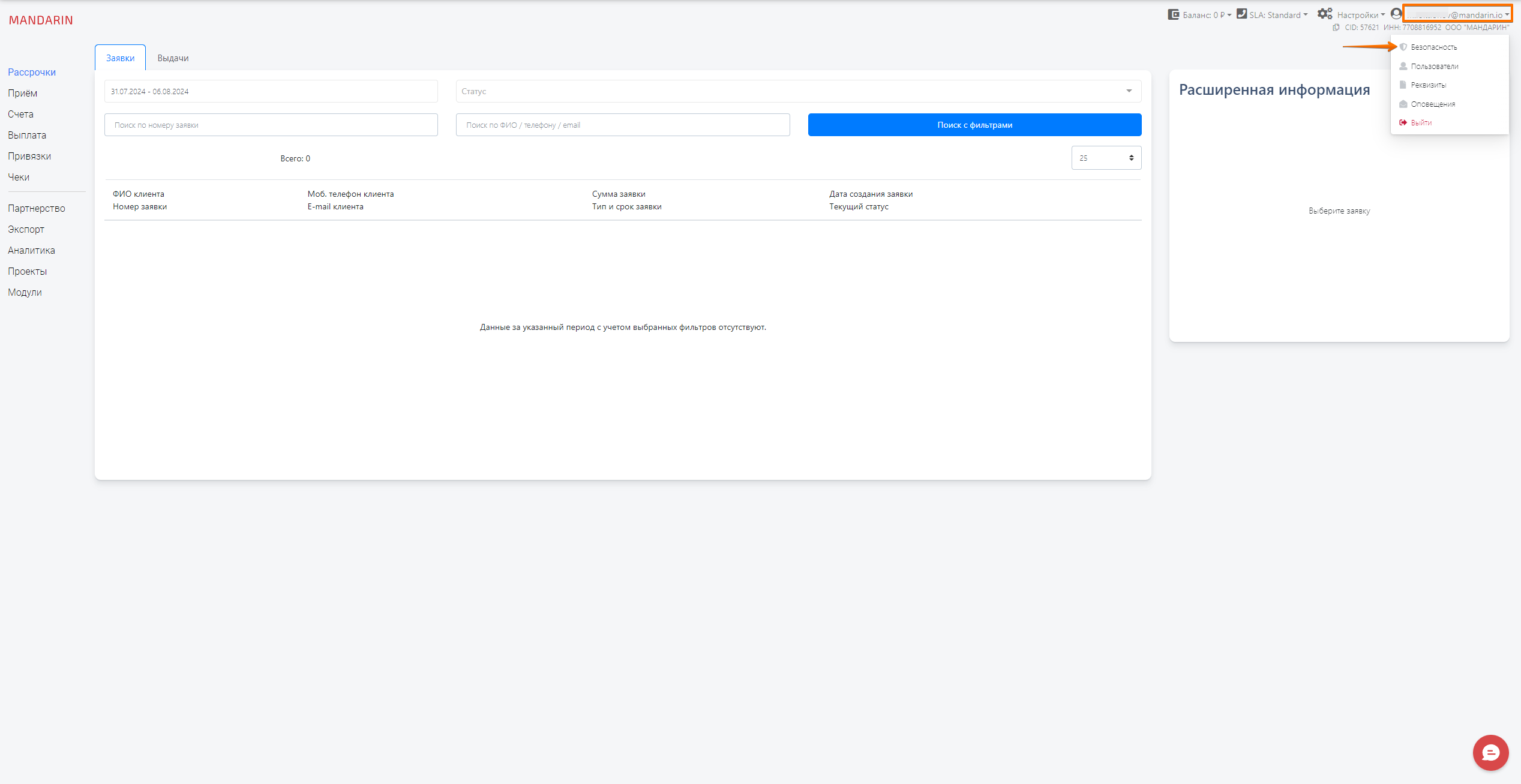Click the phone icon beside SLA: Standard

[x=1241, y=14]
